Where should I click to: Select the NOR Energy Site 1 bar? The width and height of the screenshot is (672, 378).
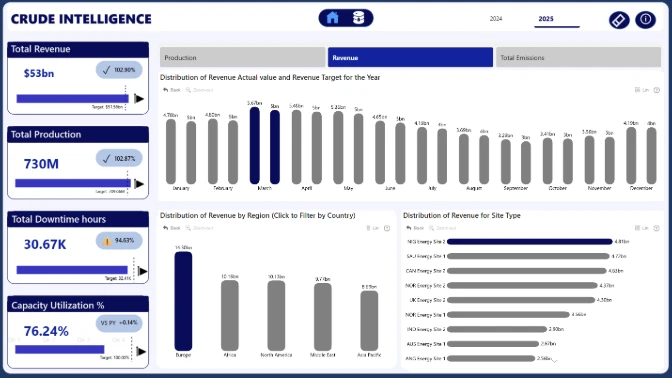(508, 315)
